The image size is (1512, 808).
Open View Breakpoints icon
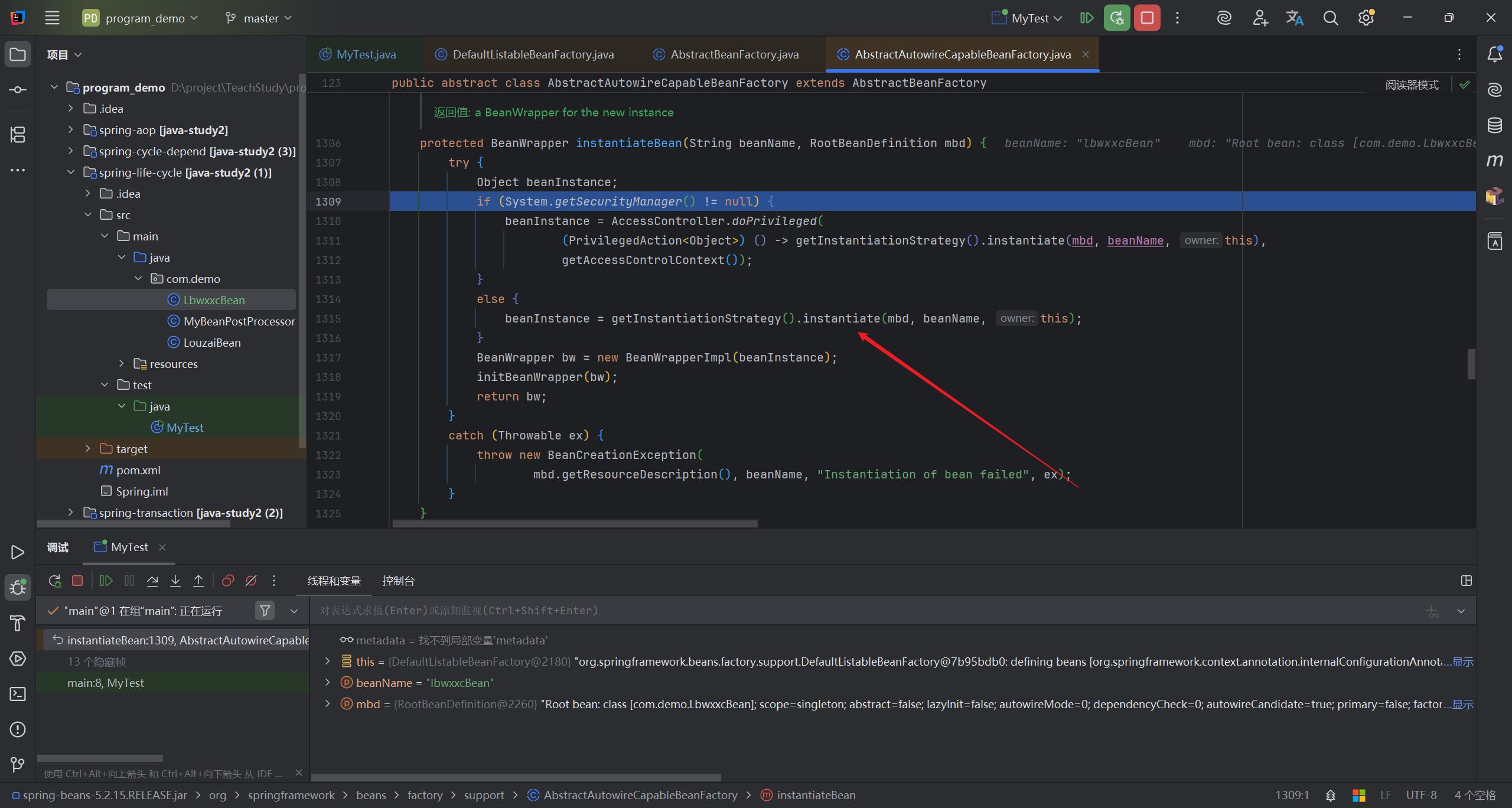click(228, 581)
